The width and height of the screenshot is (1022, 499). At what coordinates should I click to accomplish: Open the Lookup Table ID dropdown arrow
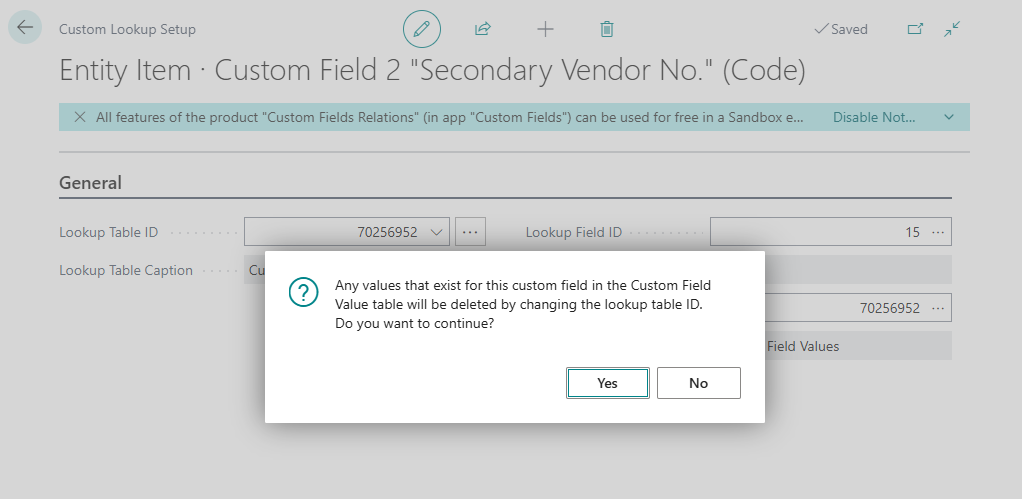click(436, 232)
